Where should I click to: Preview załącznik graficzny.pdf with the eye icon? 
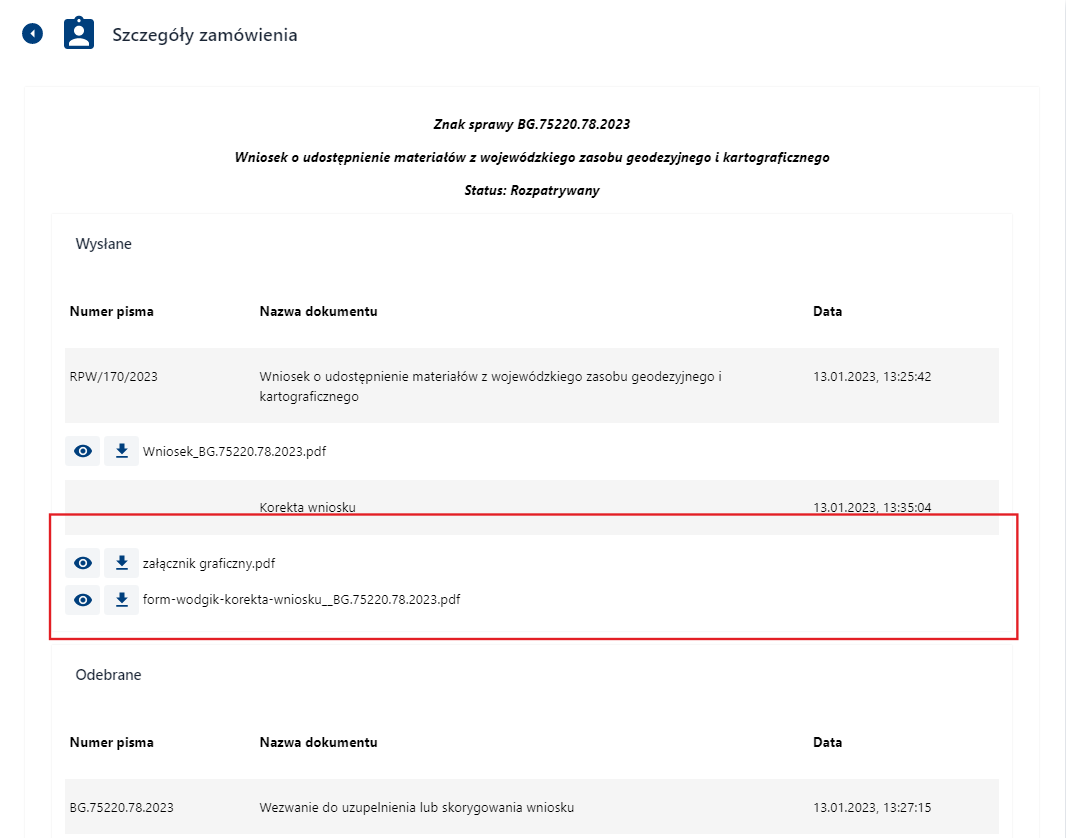coord(83,563)
